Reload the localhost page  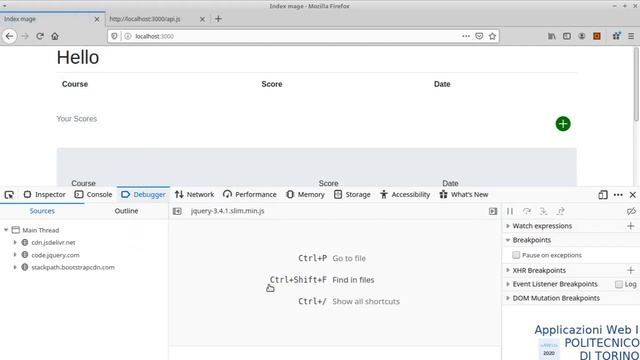[x=40, y=36]
